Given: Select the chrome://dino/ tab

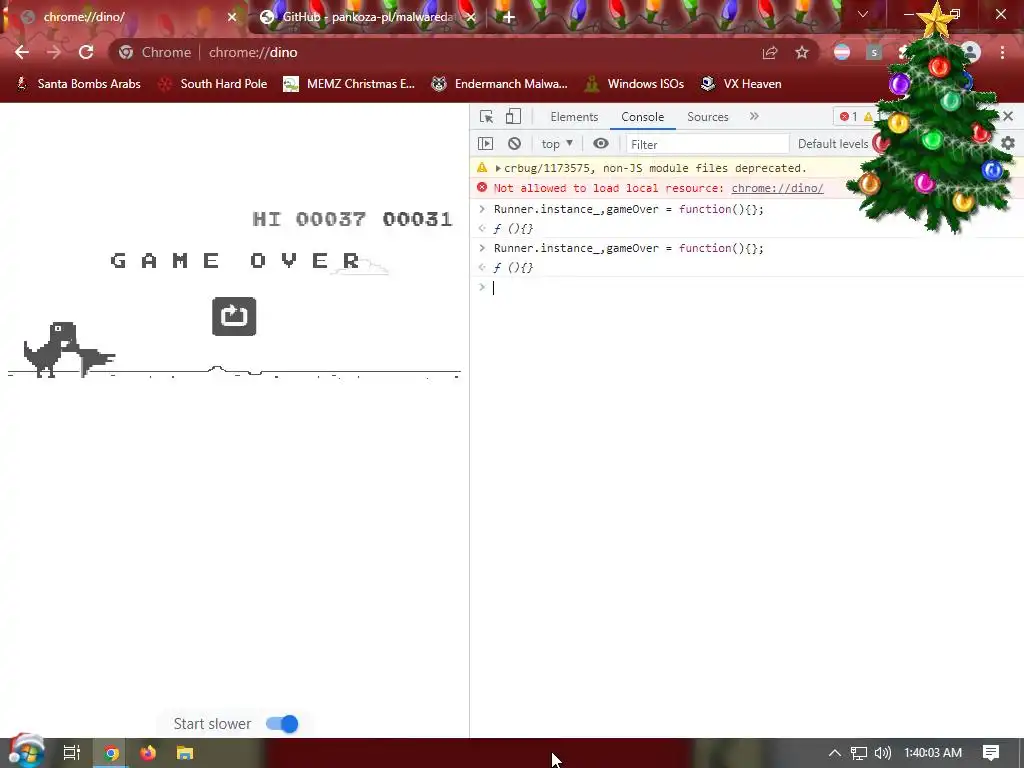Looking at the screenshot, I should pos(124,17).
